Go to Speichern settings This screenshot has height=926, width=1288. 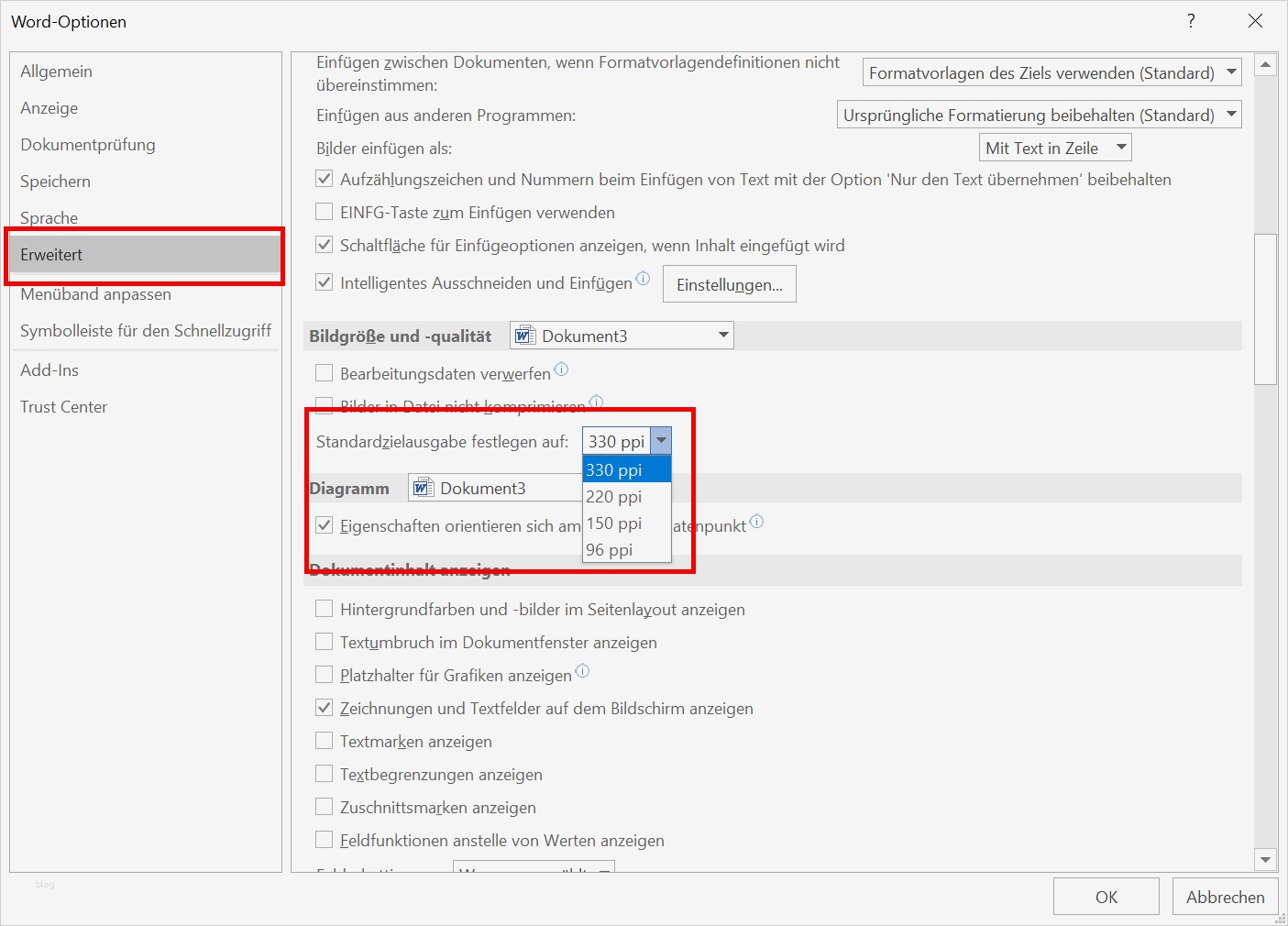pos(146,182)
